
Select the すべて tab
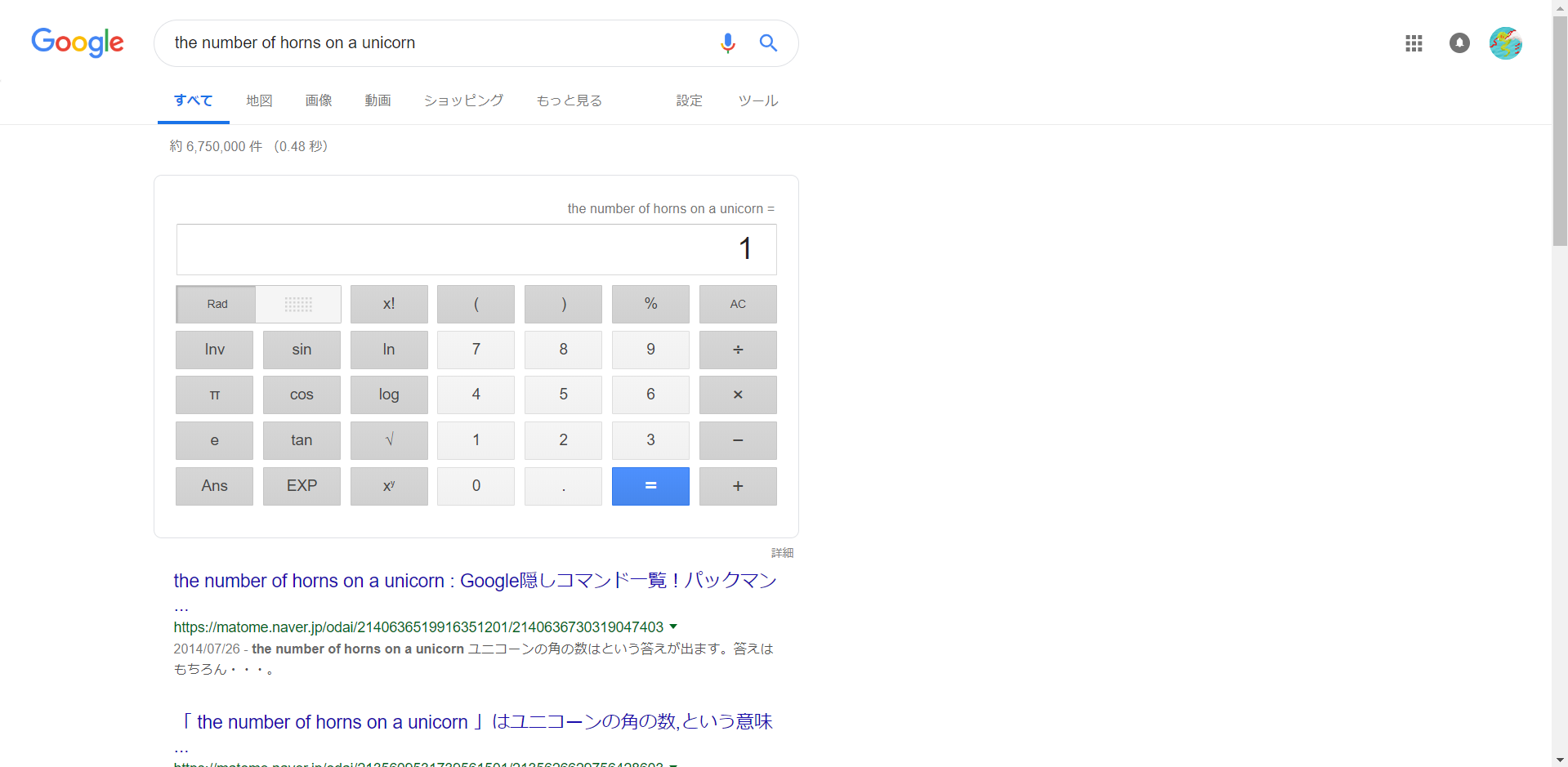pos(193,100)
